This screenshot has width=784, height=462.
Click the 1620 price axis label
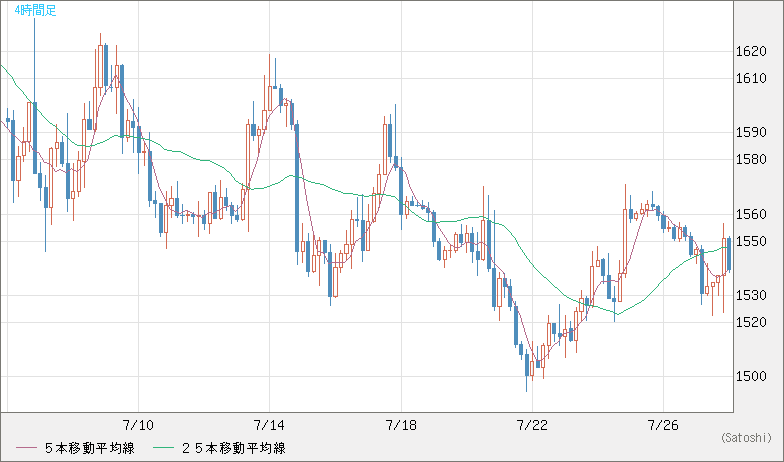(751, 51)
